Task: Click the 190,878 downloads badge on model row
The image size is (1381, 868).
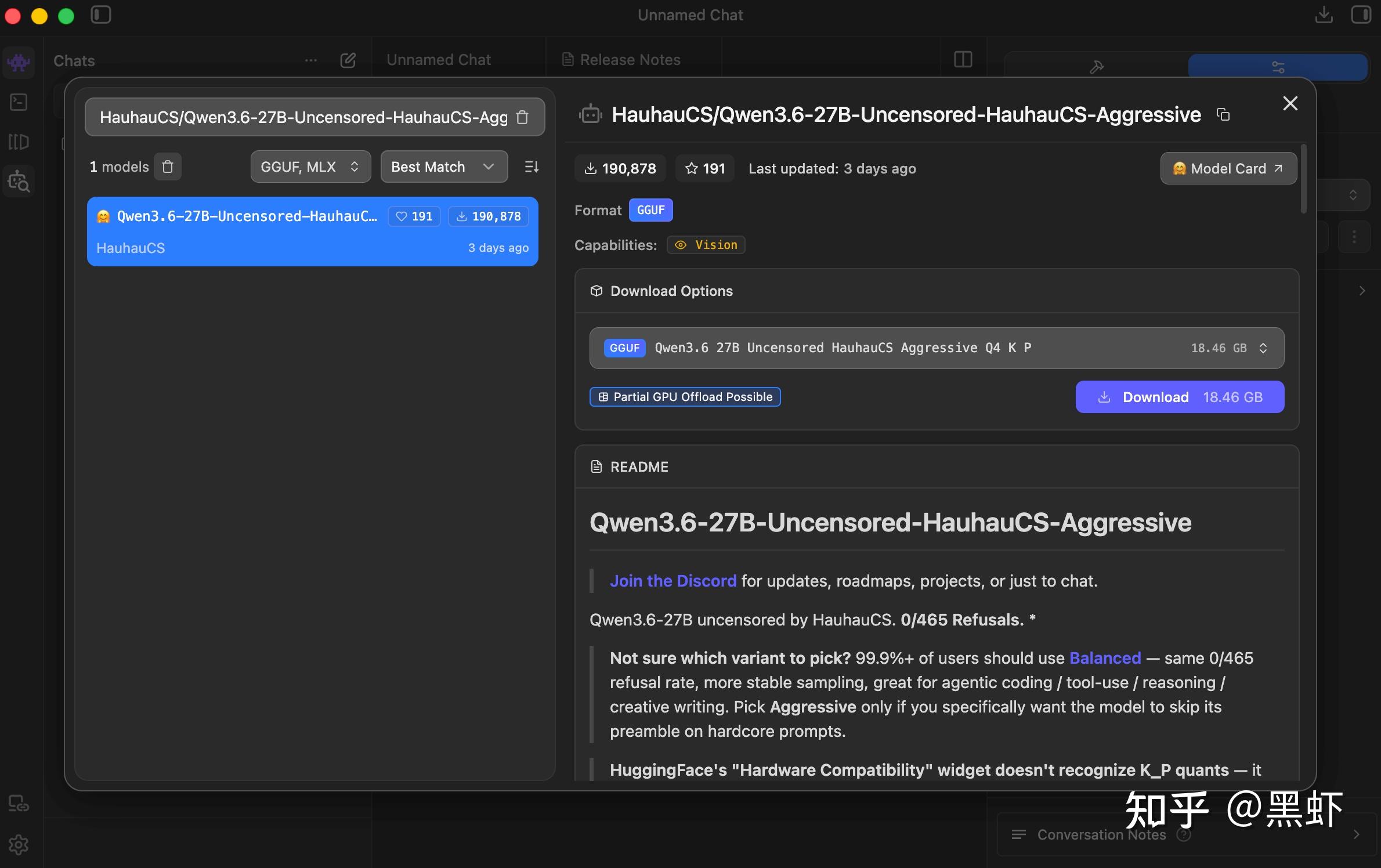Action: tap(488, 216)
